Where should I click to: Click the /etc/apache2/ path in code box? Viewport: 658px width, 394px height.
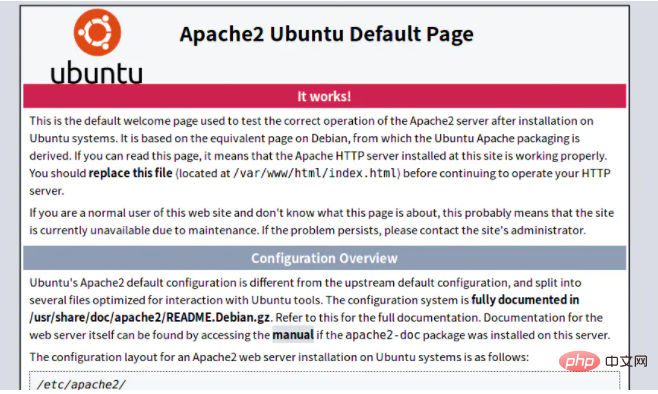(81, 384)
